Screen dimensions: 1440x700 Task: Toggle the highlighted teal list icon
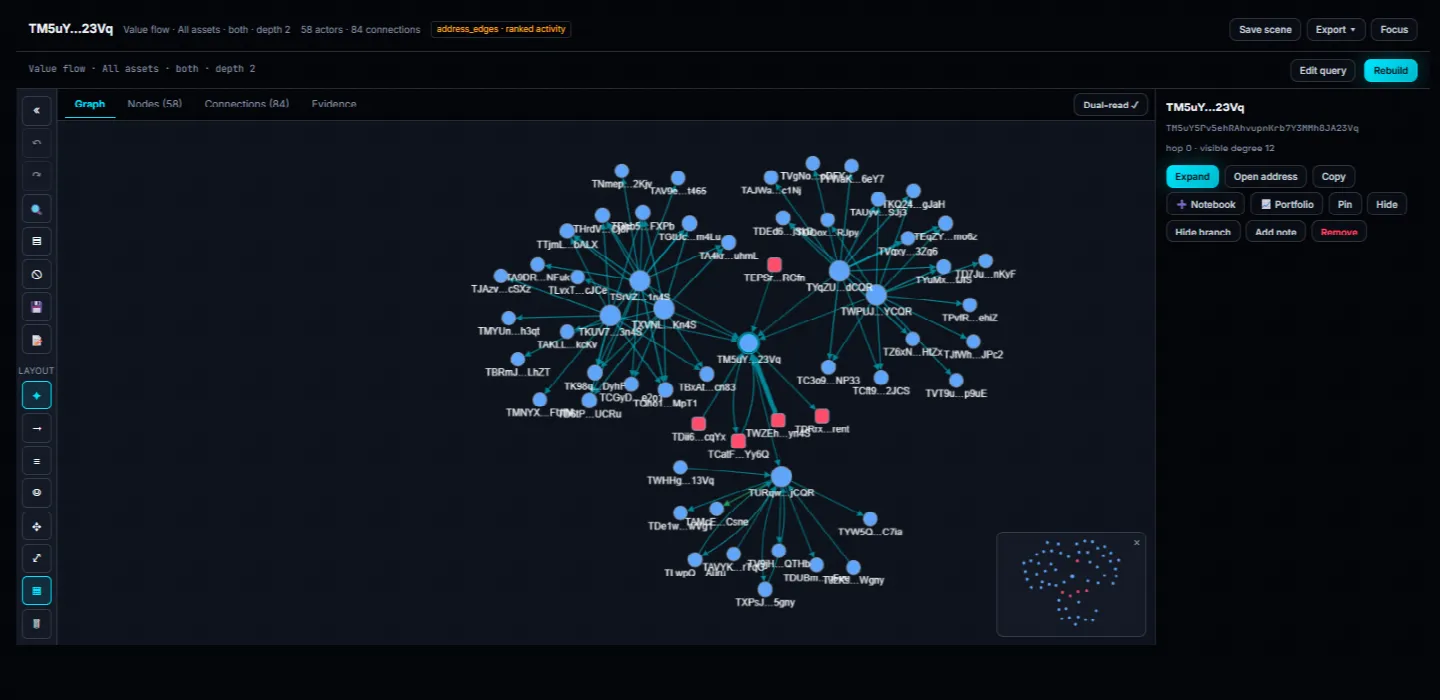37,591
